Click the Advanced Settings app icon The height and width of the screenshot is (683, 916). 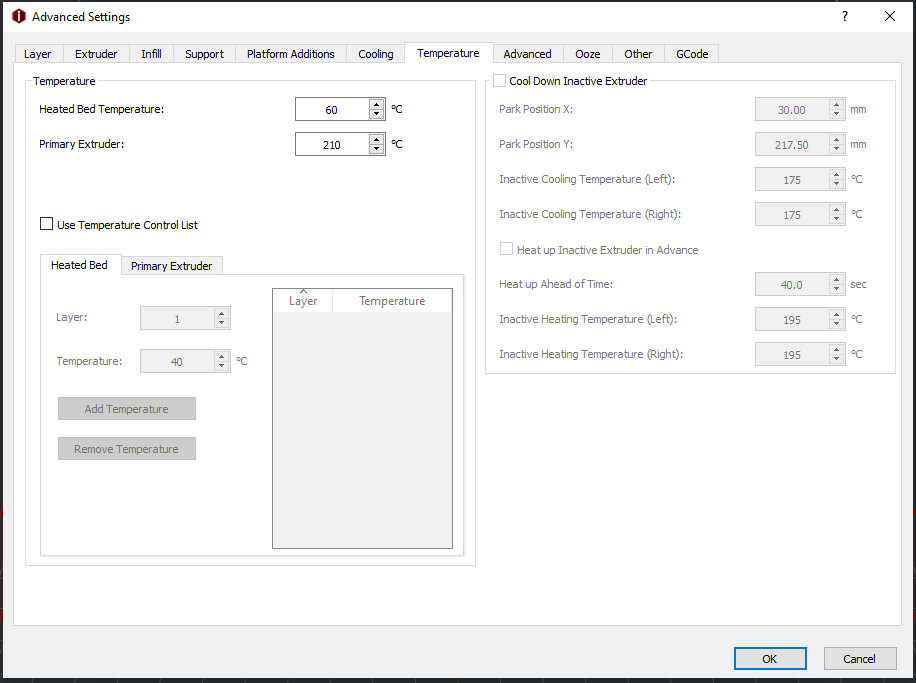pos(19,16)
